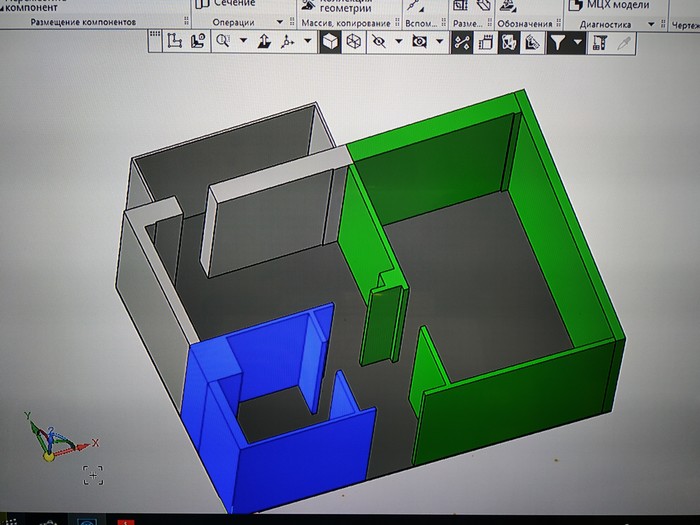Click the greyed-out pencil icon

click(625, 42)
